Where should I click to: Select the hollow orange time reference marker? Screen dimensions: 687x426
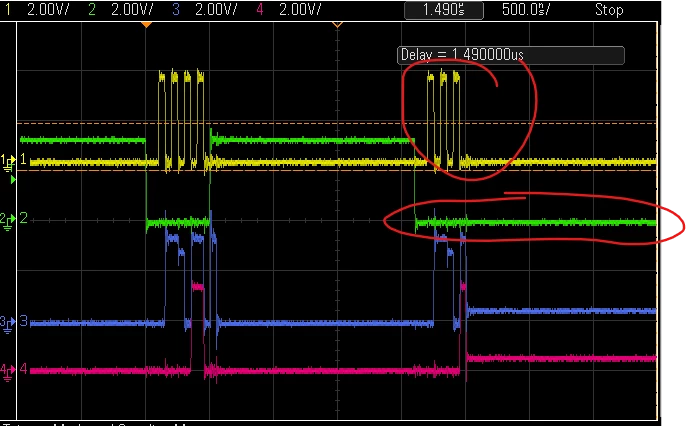point(337,25)
